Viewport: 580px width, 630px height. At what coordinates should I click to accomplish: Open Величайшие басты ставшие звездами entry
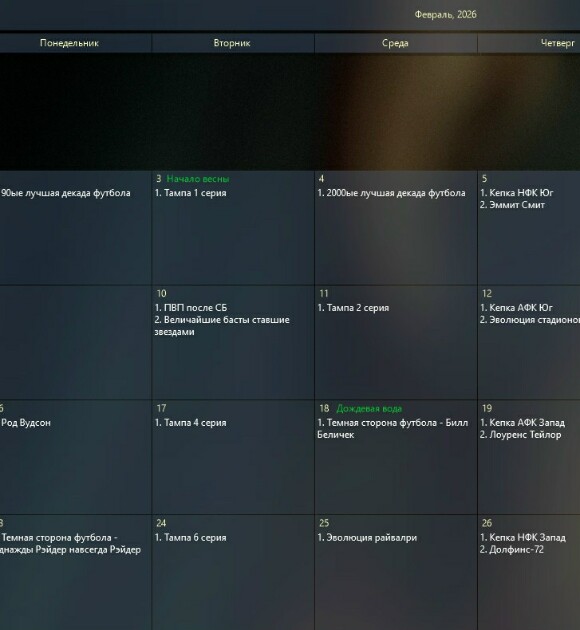(222, 326)
